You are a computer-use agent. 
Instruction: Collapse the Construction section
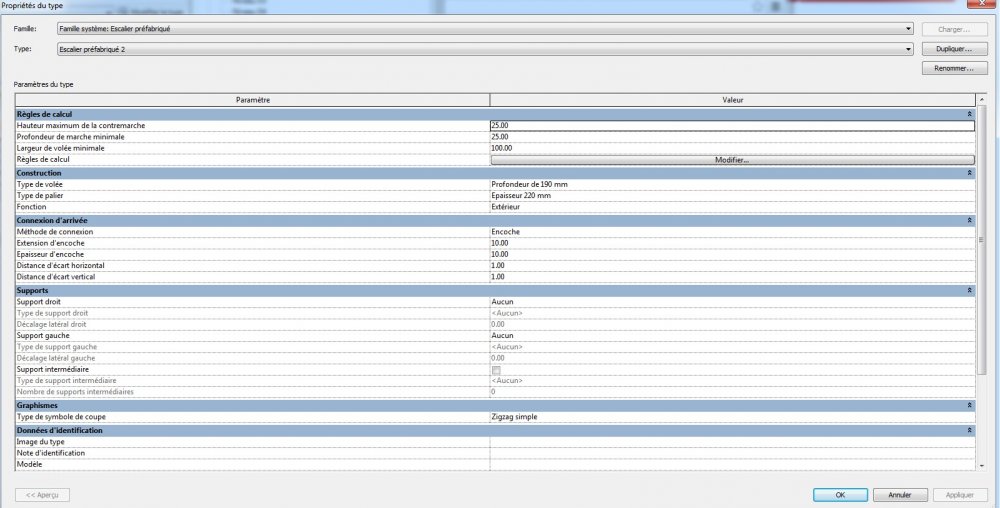point(969,173)
